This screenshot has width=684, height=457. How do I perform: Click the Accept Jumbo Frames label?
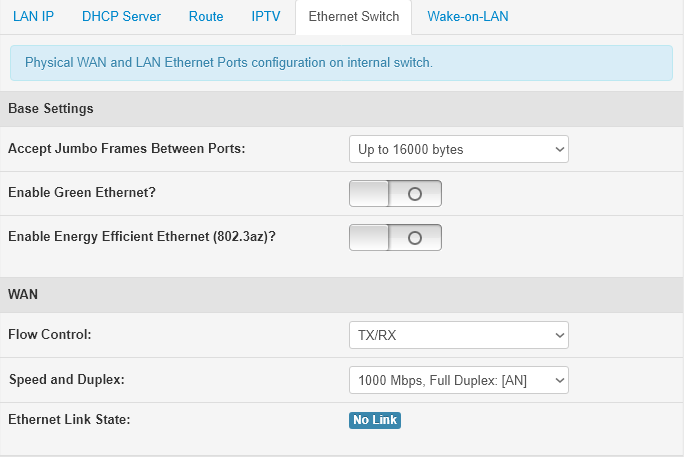click(x=127, y=149)
